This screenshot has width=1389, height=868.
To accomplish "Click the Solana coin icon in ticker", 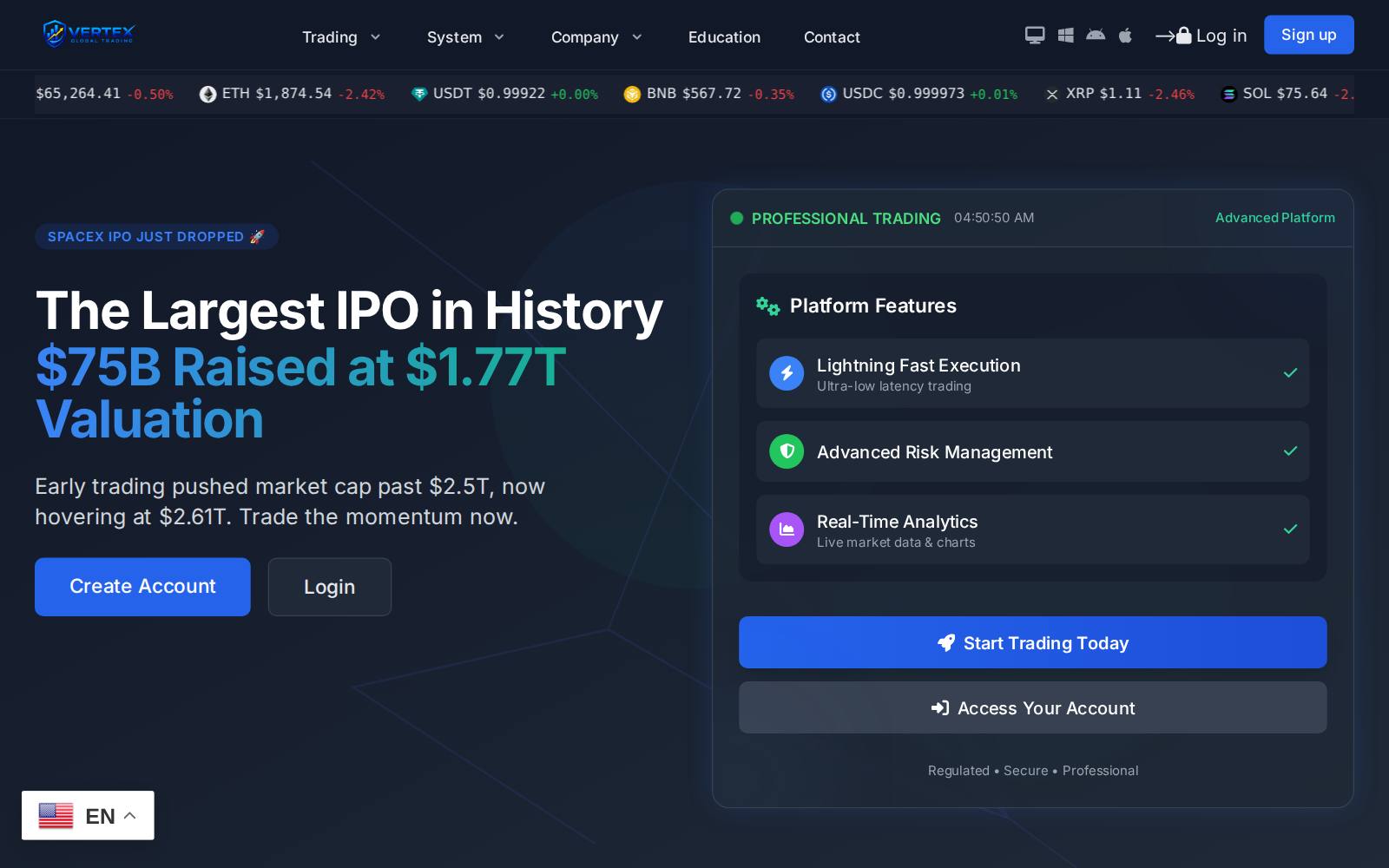I will [1228, 94].
